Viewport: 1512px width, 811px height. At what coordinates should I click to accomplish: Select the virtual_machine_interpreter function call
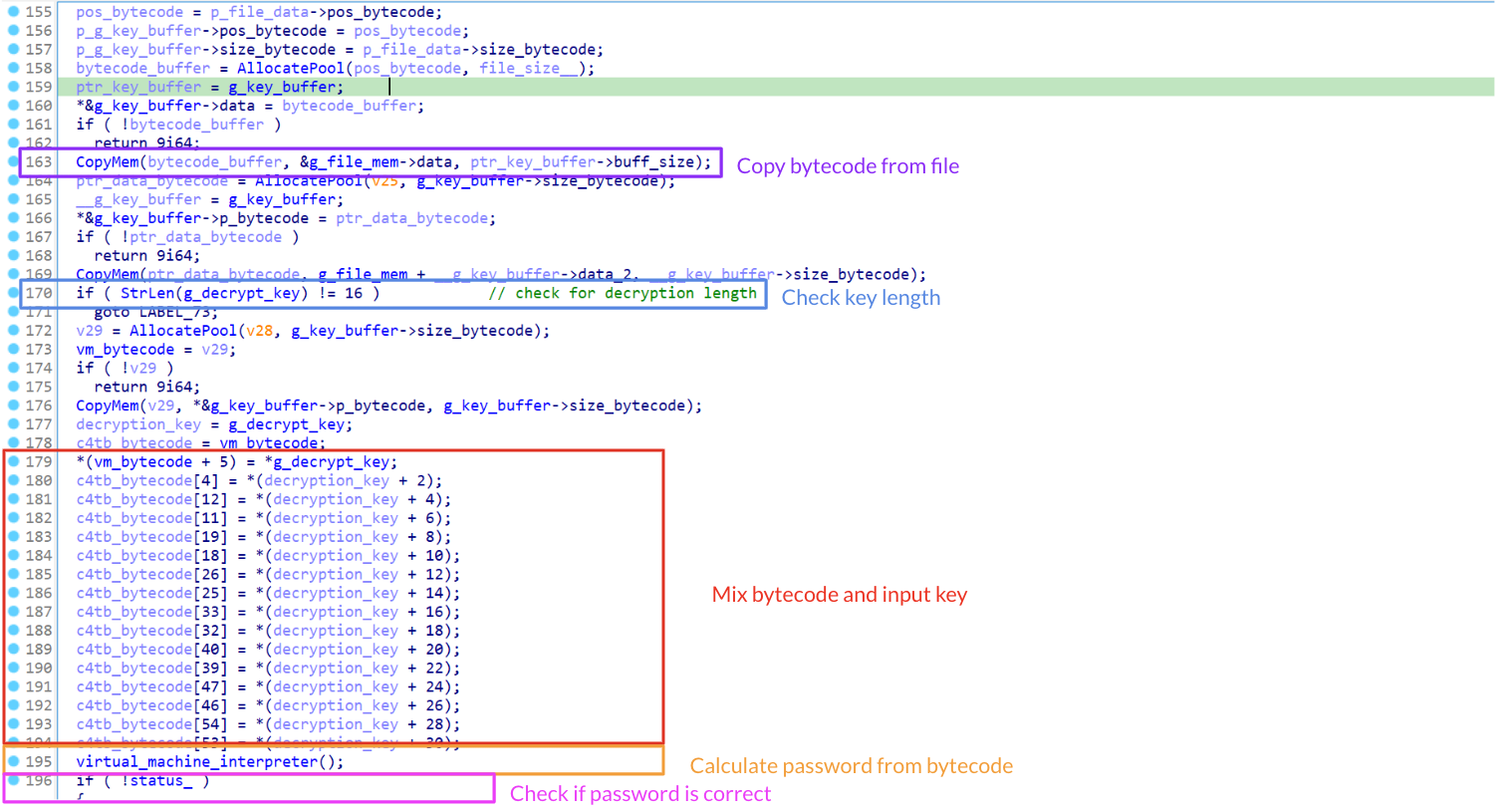pyautogui.click(x=196, y=761)
